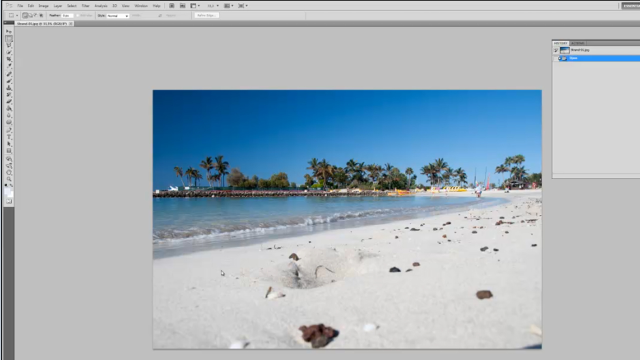The height and width of the screenshot is (360, 640).
Task: Swap width and height in options bar
Action: pos(160,16)
